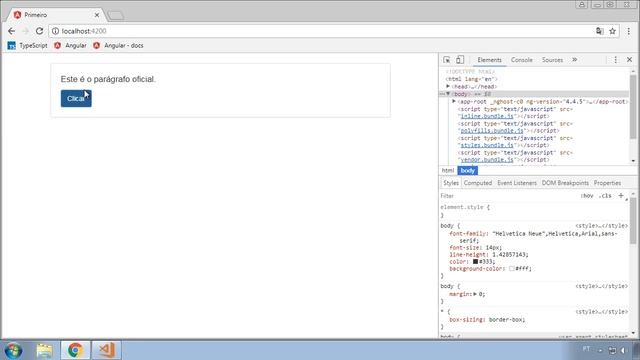Open the Properties sub-tab

click(607, 183)
